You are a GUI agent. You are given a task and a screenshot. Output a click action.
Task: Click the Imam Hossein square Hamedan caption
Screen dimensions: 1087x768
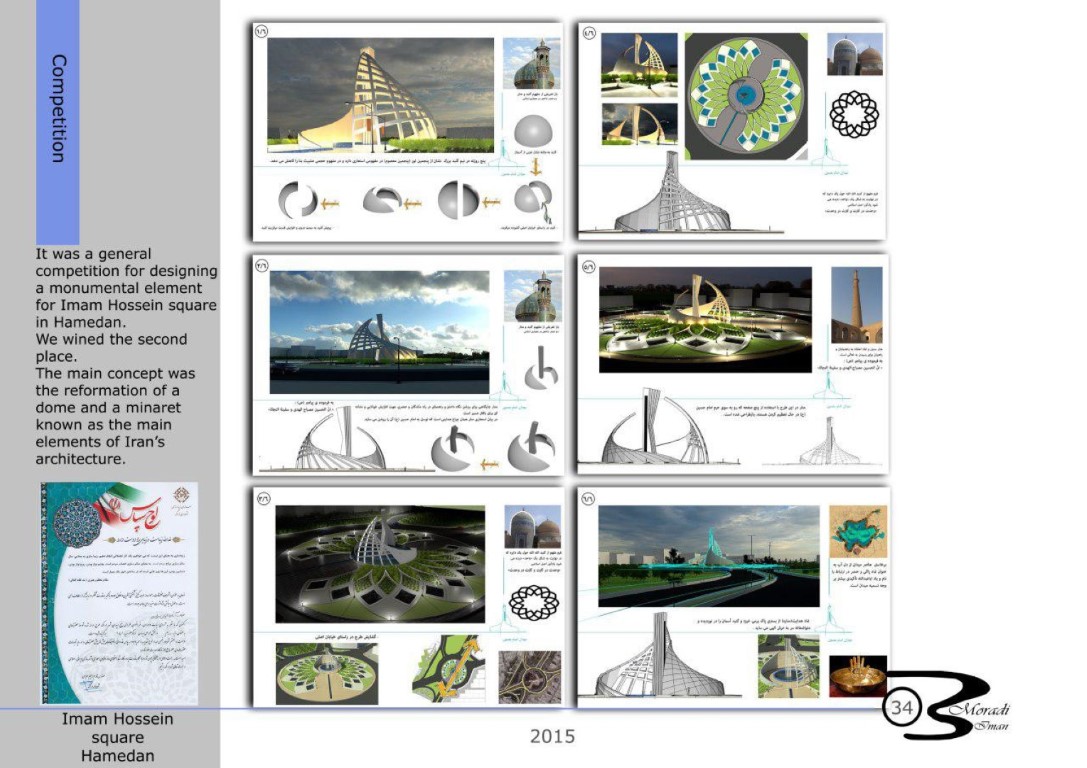coord(118,737)
